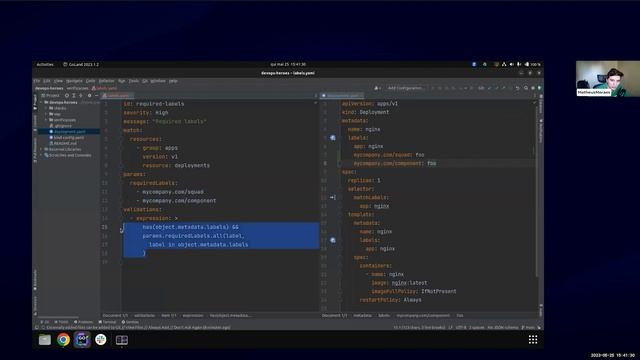Collapse the verificacoes folder
The height and width of the screenshot is (360, 640).
pos(46,120)
